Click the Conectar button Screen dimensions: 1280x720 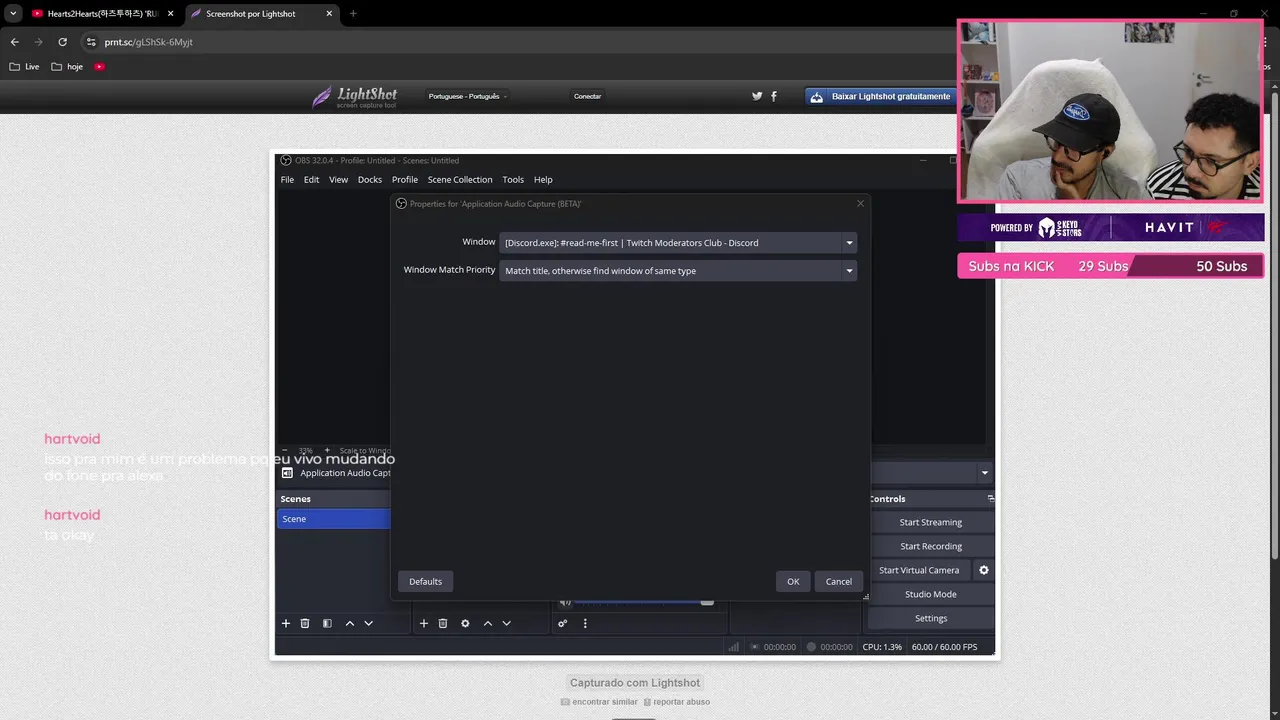coord(587,96)
